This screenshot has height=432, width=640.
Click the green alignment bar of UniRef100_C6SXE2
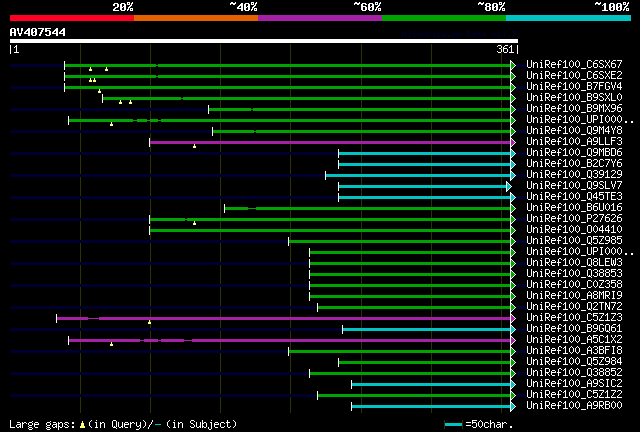point(287,76)
